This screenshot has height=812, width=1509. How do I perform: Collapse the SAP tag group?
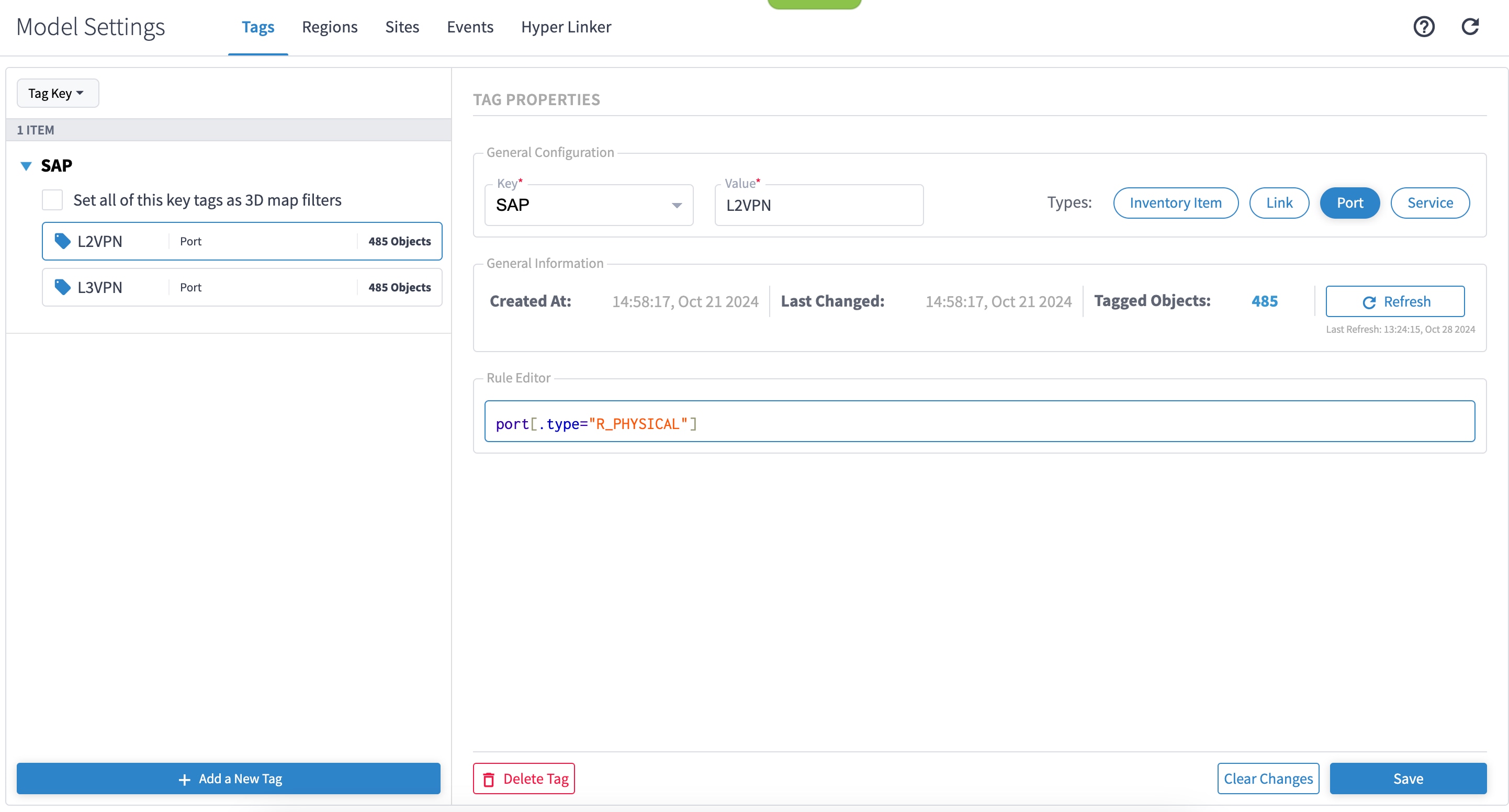[26, 166]
